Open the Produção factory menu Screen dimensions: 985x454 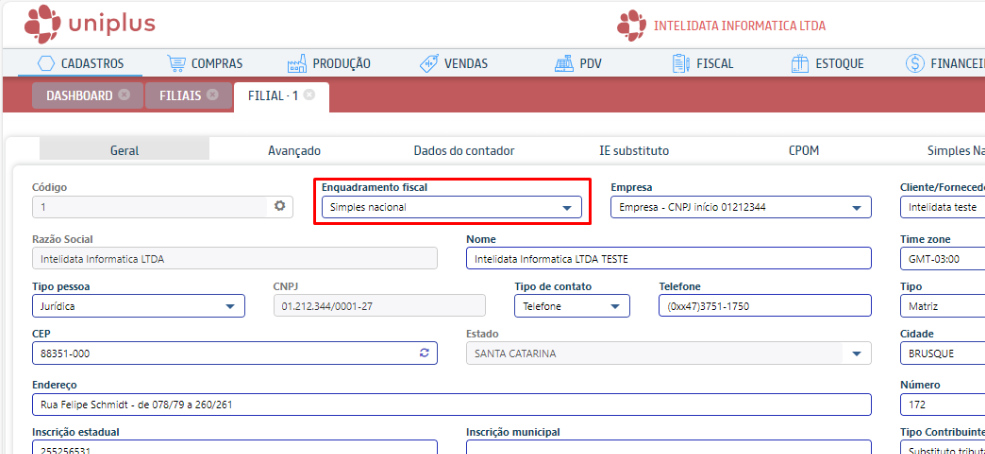coord(329,63)
